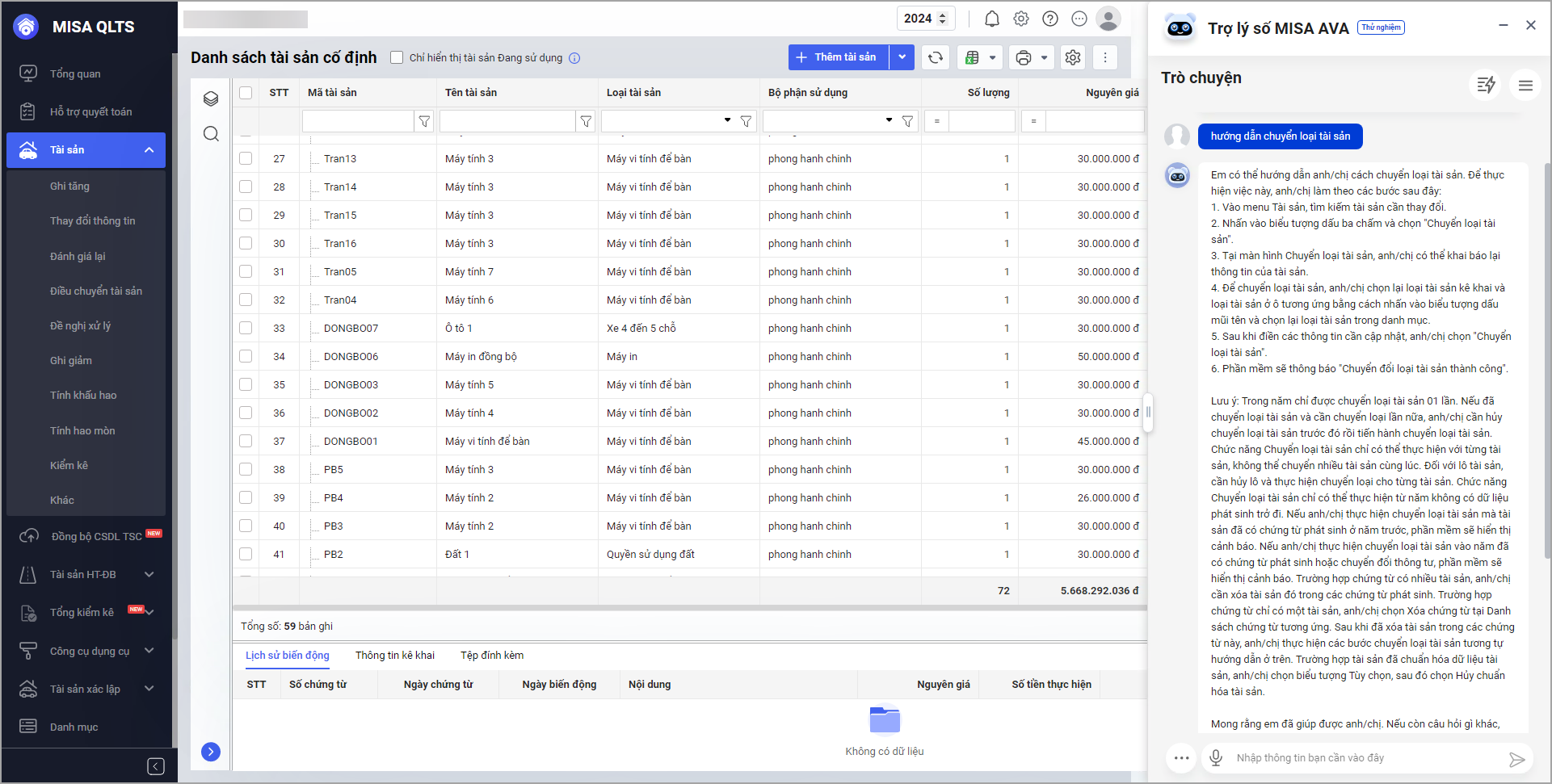Select the checkbox for row DONGBO007
Viewport: 1552px width, 784px height.
(246, 329)
